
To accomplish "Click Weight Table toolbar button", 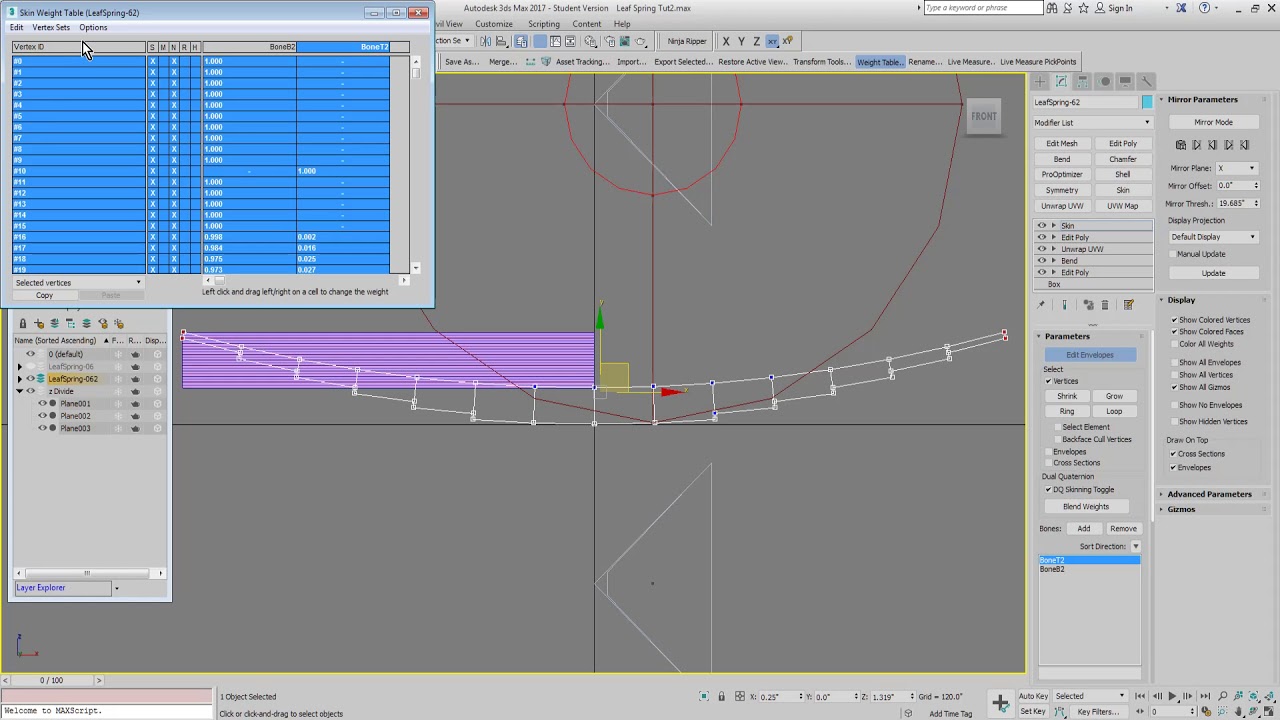I will [x=879, y=62].
